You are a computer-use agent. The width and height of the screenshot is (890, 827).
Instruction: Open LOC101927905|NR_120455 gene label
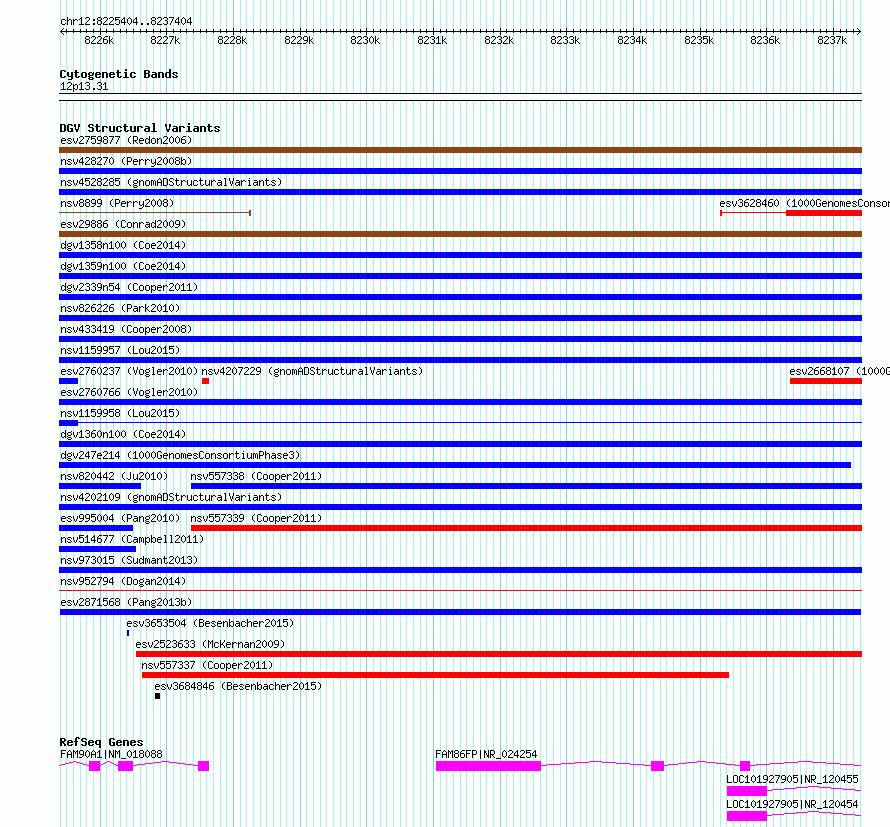tap(792, 779)
